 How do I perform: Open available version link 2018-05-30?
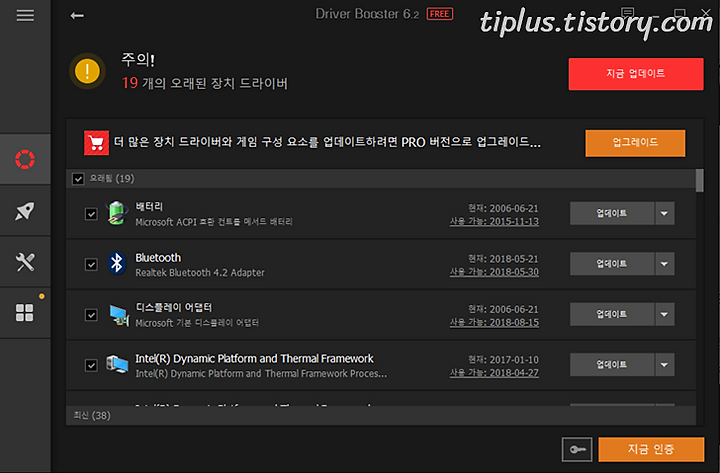(494, 272)
